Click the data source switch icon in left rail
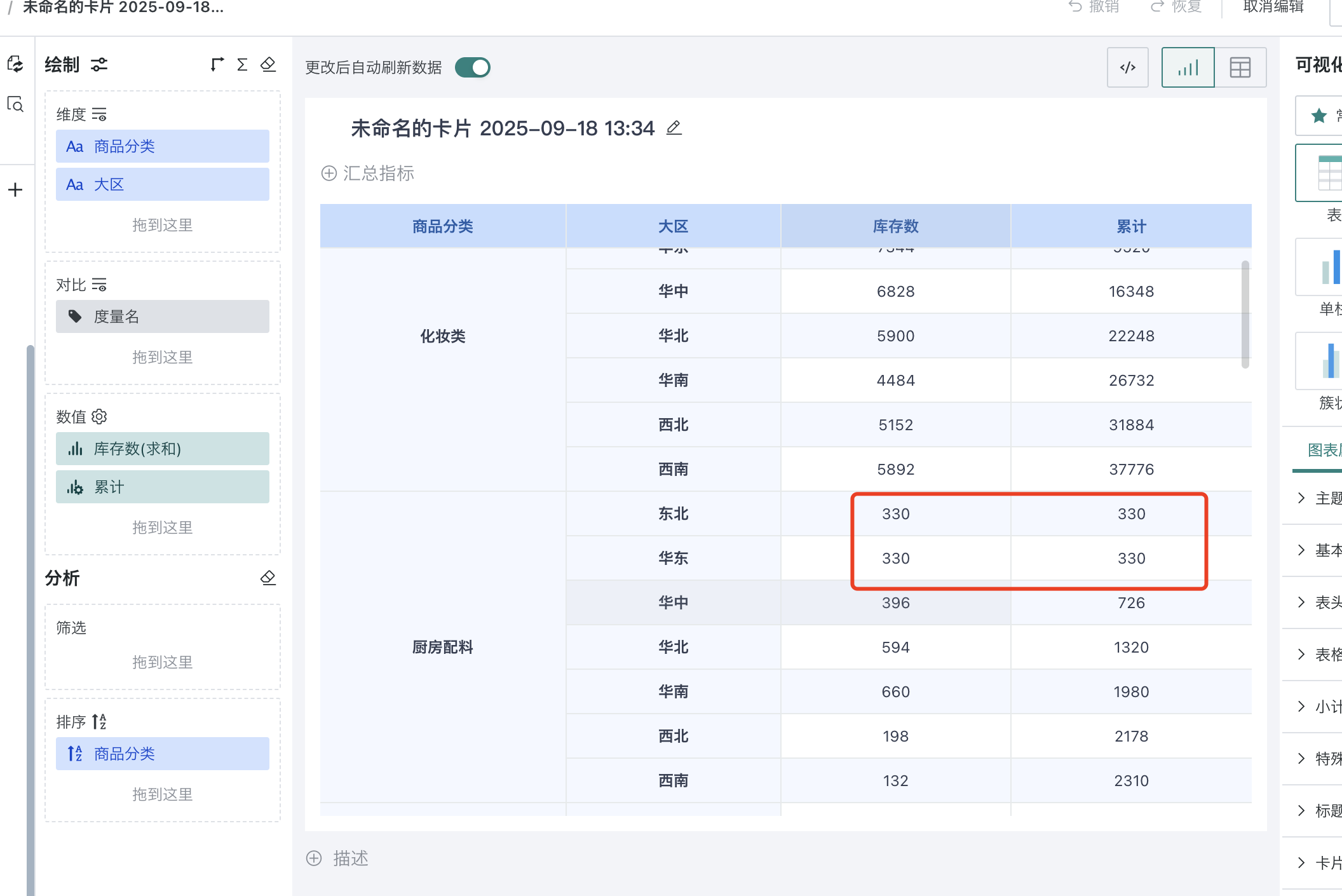The image size is (1342, 896). (15, 64)
